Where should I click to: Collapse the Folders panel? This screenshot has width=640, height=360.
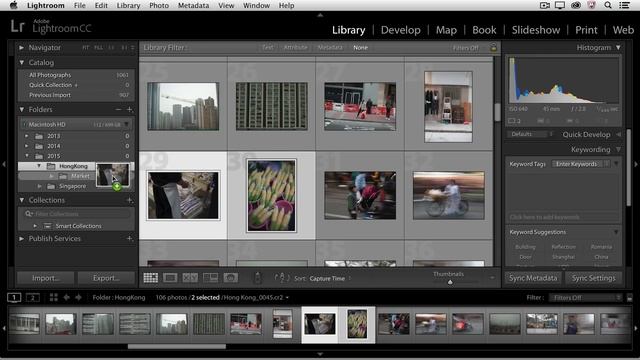pos(21,109)
